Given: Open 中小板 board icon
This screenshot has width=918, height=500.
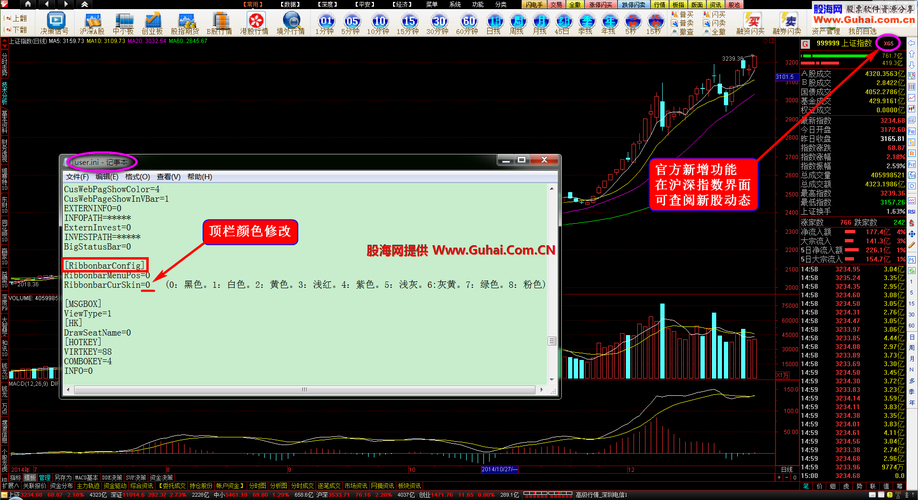Looking at the screenshot, I should (123, 23).
